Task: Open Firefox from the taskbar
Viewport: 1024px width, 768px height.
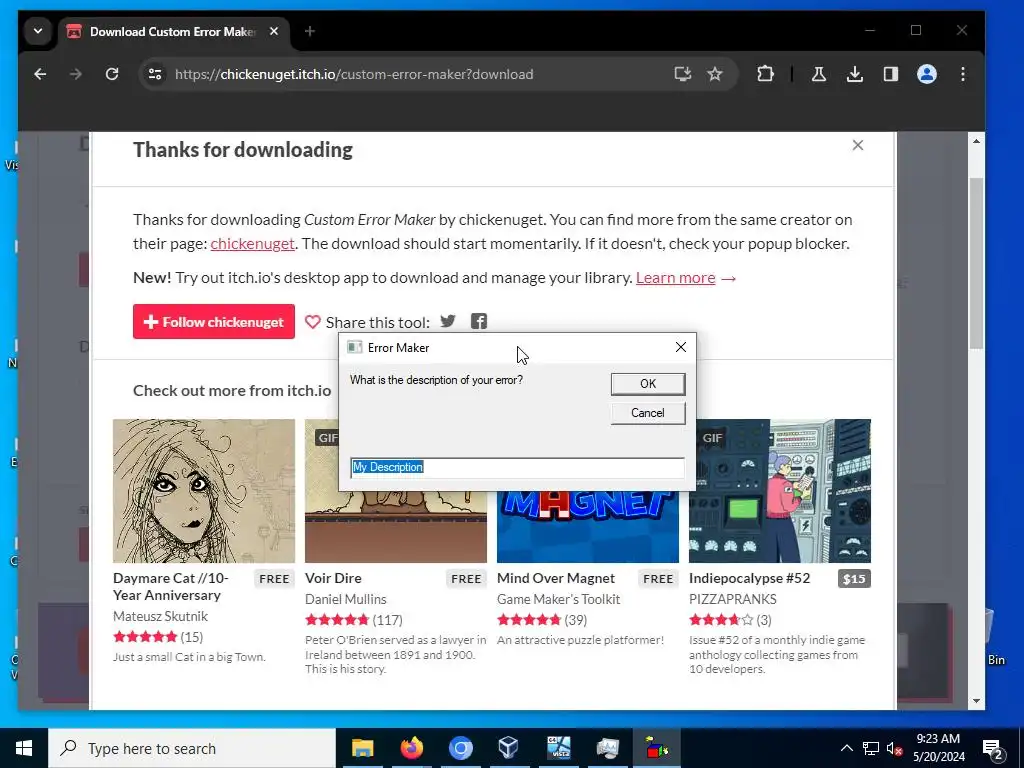Action: coord(411,748)
